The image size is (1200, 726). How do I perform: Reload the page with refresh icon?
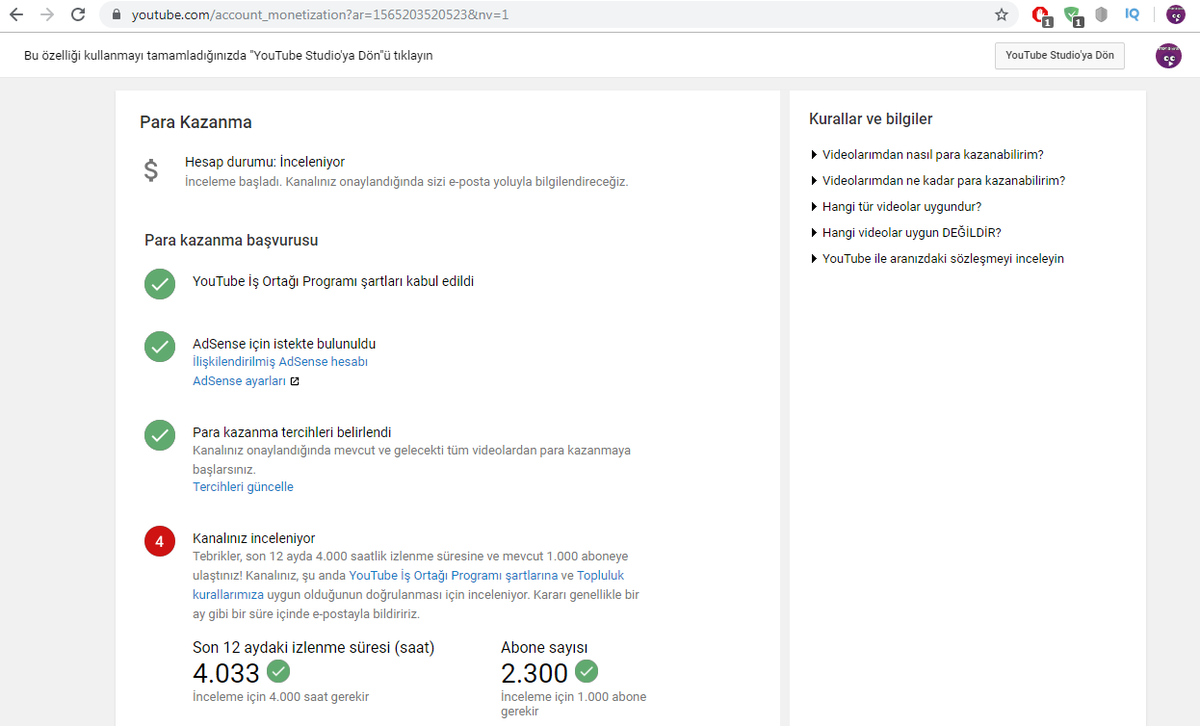tap(78, 15)
